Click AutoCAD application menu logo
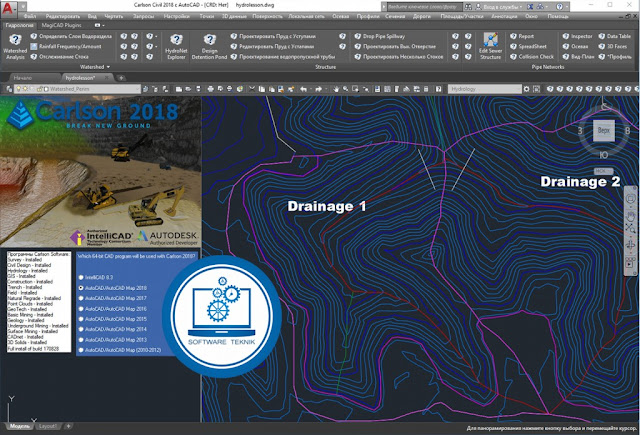The height and width of the screenshot is (435, 640). click(x=8, y=7)
